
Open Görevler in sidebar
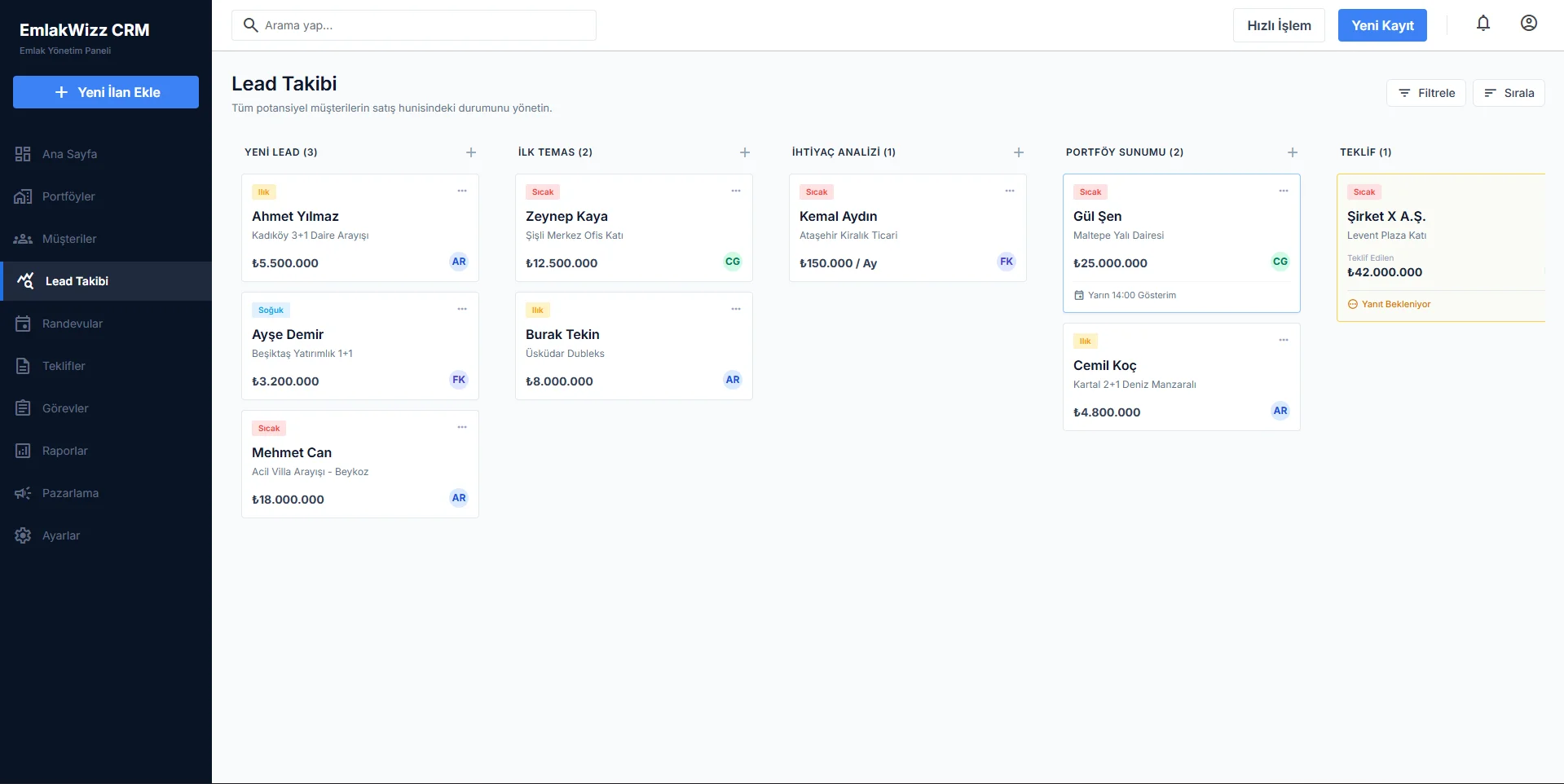click(x=106, y=408)
